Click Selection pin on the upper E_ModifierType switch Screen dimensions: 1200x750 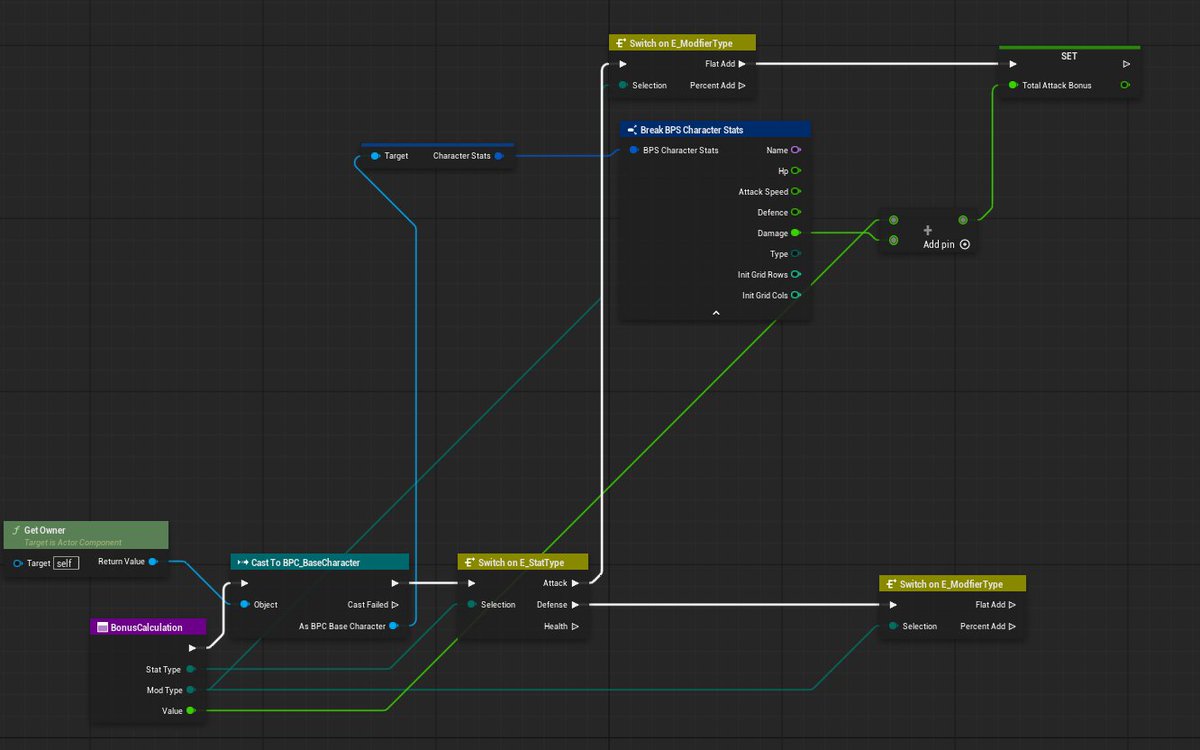(x=623, y=85)
